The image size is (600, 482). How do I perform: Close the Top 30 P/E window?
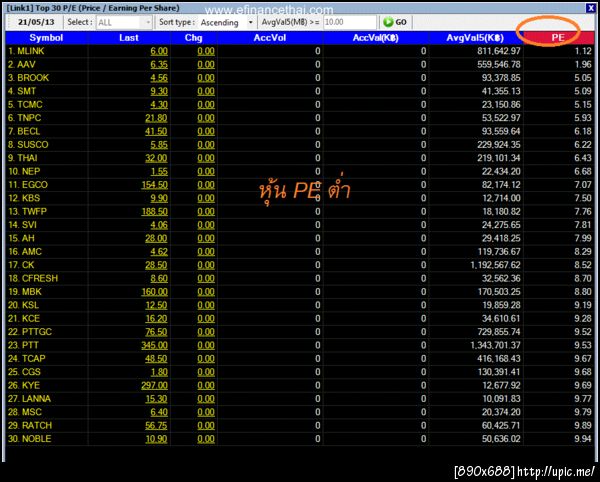[x=591, y=8]
